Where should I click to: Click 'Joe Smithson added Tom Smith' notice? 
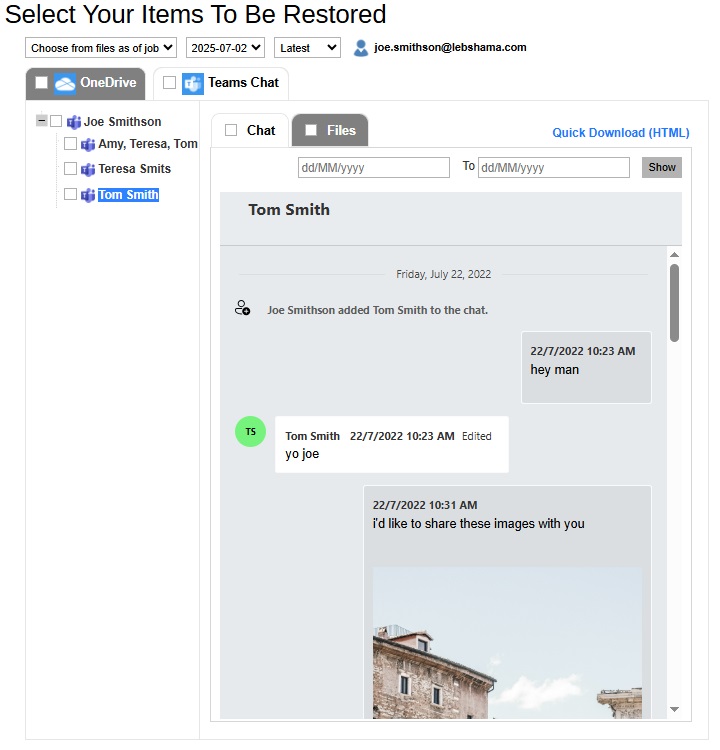(x=377, y=310)
